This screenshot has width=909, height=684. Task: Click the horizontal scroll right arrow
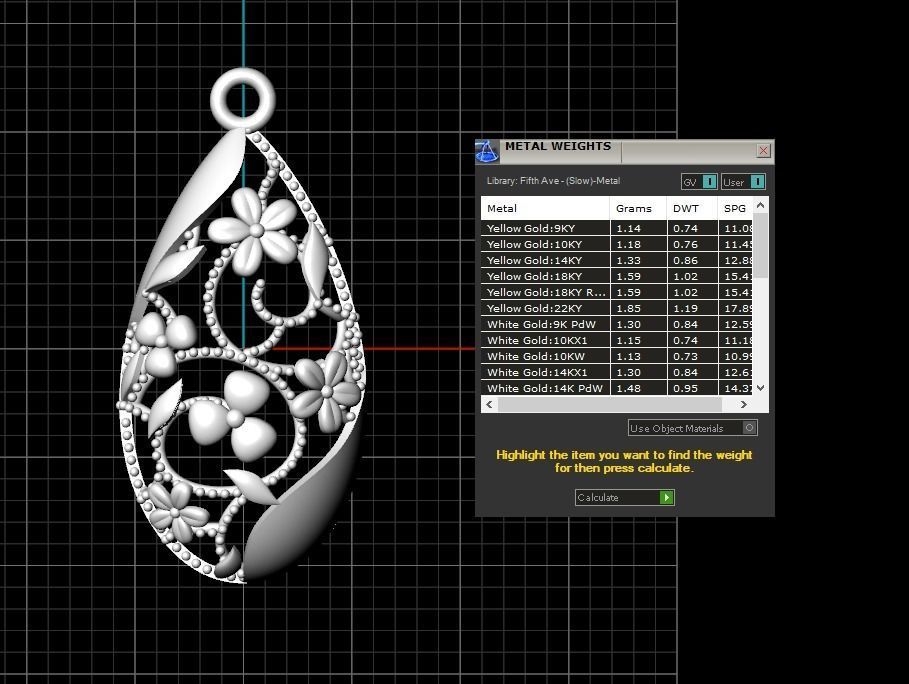744,404
